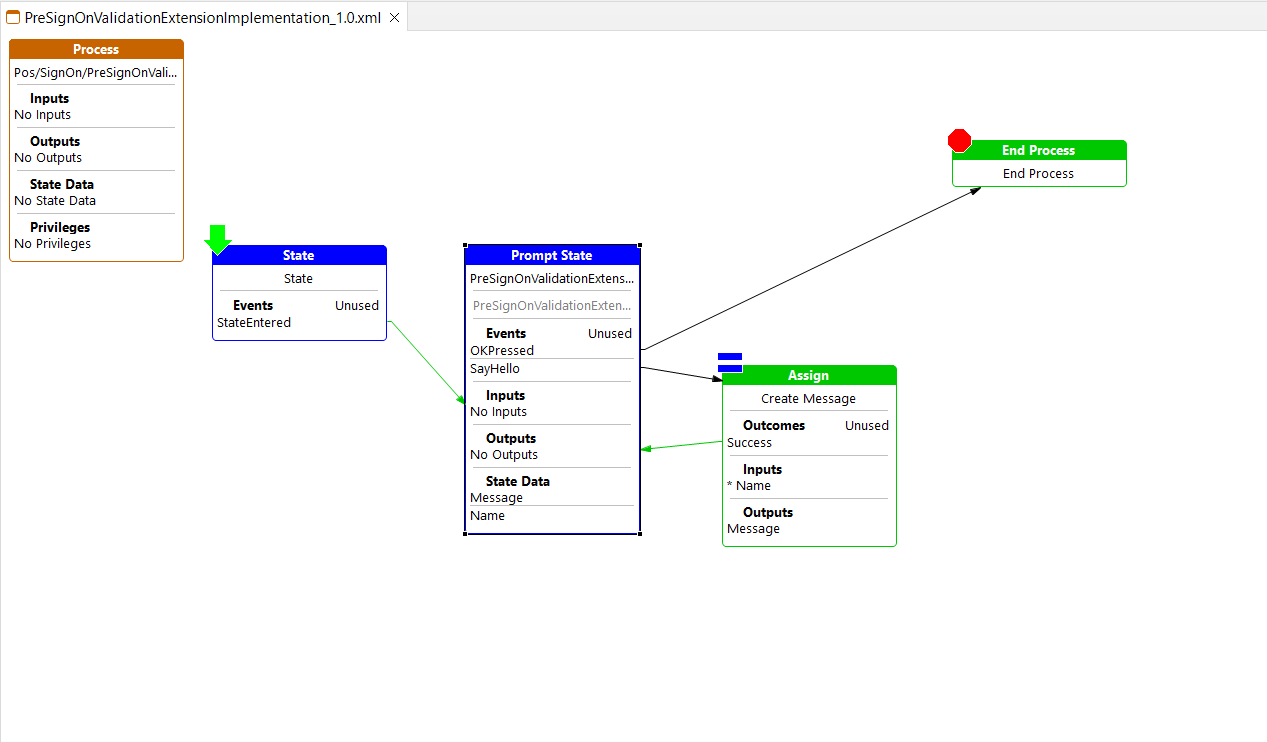This screenshot has height=742, width=1267.
Task: Click the blue equals icon above Assign node
Action: 730,362
